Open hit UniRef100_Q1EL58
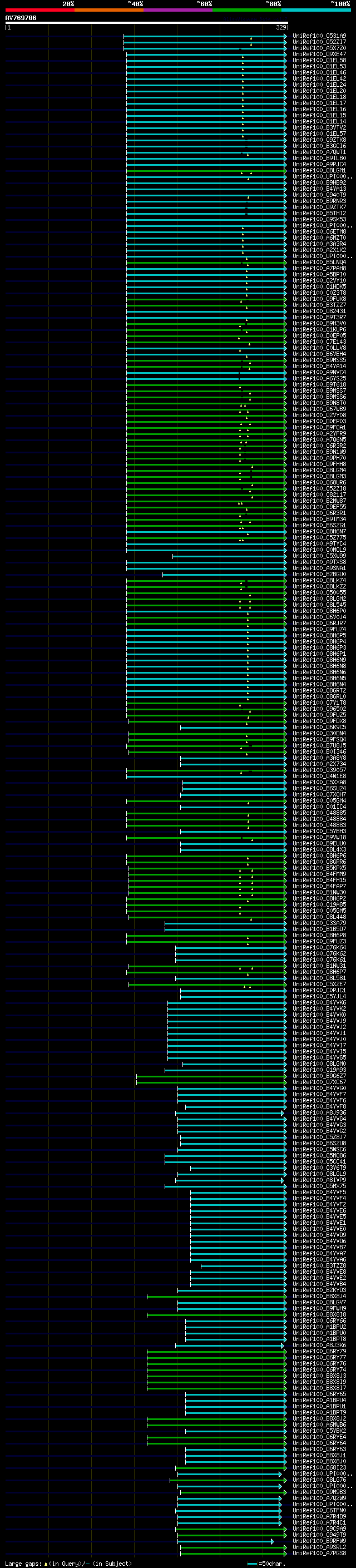This screenshot has height=1568, width=356. tap(319, 60)
